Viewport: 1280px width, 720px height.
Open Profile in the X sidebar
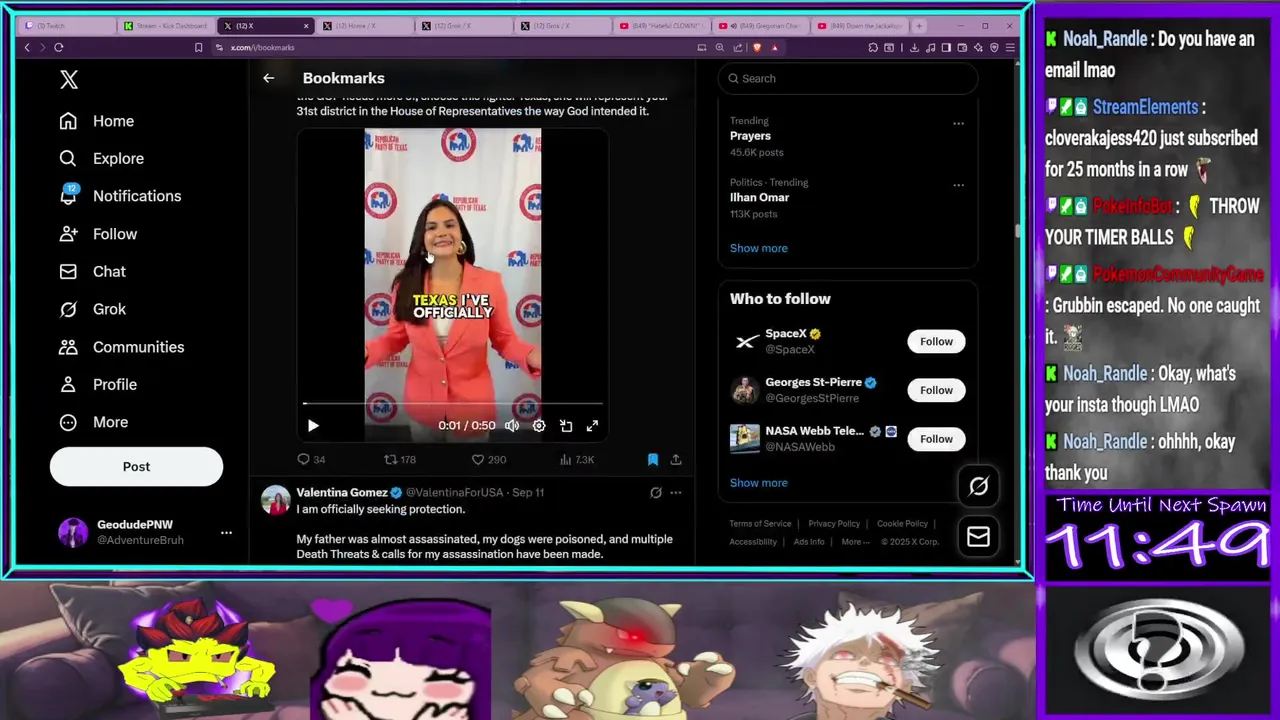[x=98, y=384]
